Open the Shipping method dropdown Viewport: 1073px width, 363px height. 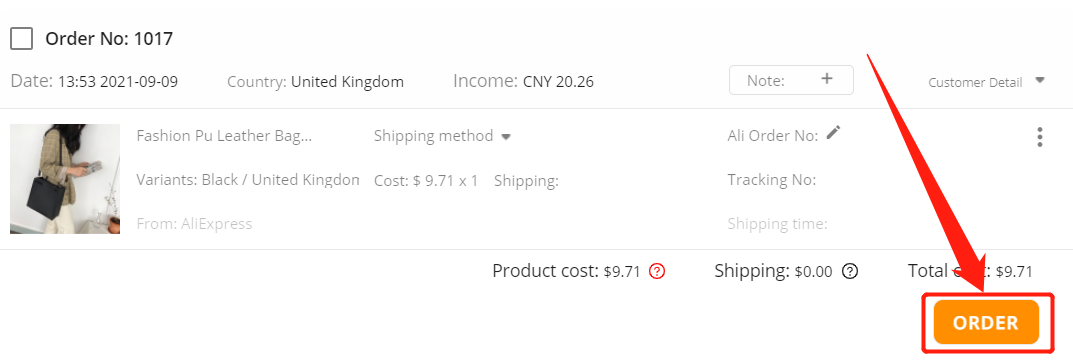click(442, 136)
